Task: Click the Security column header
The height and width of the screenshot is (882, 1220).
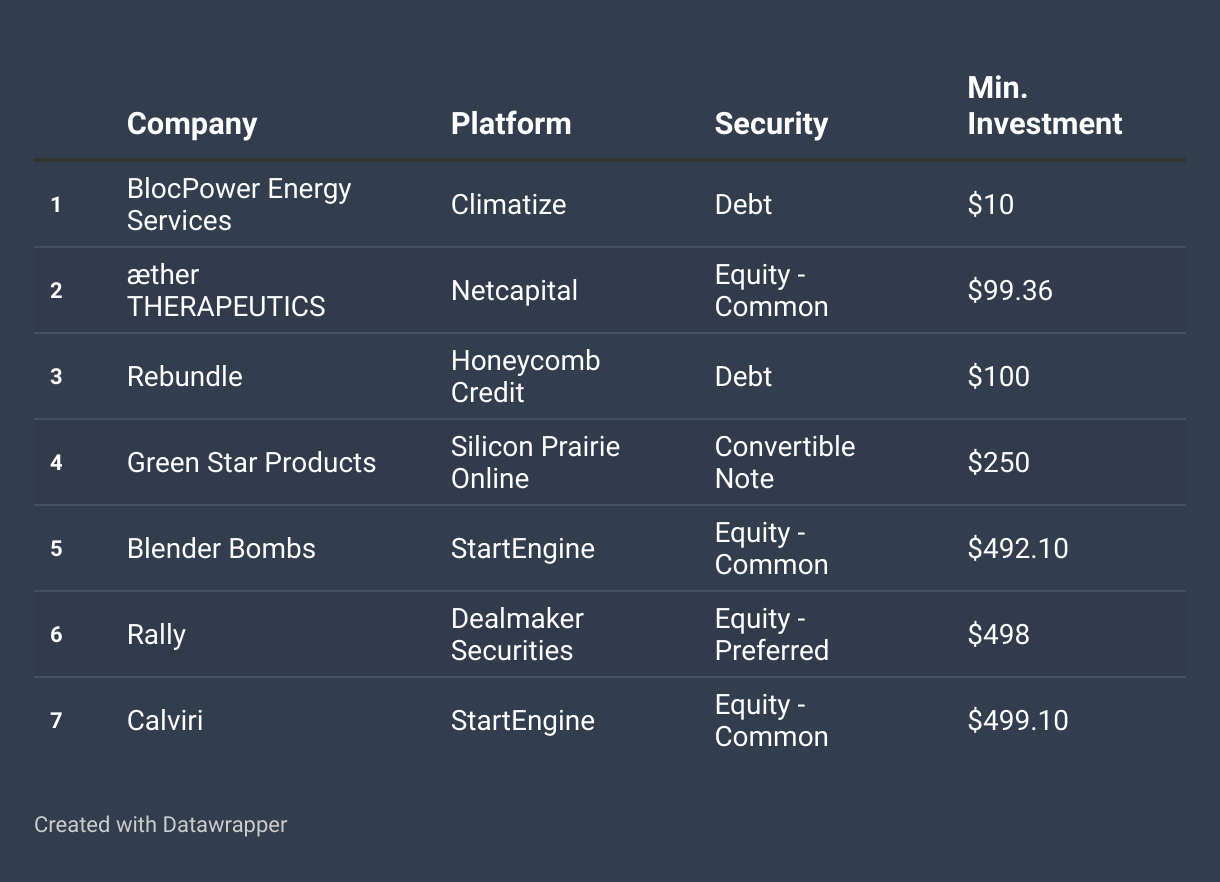Action: [771, 124]
